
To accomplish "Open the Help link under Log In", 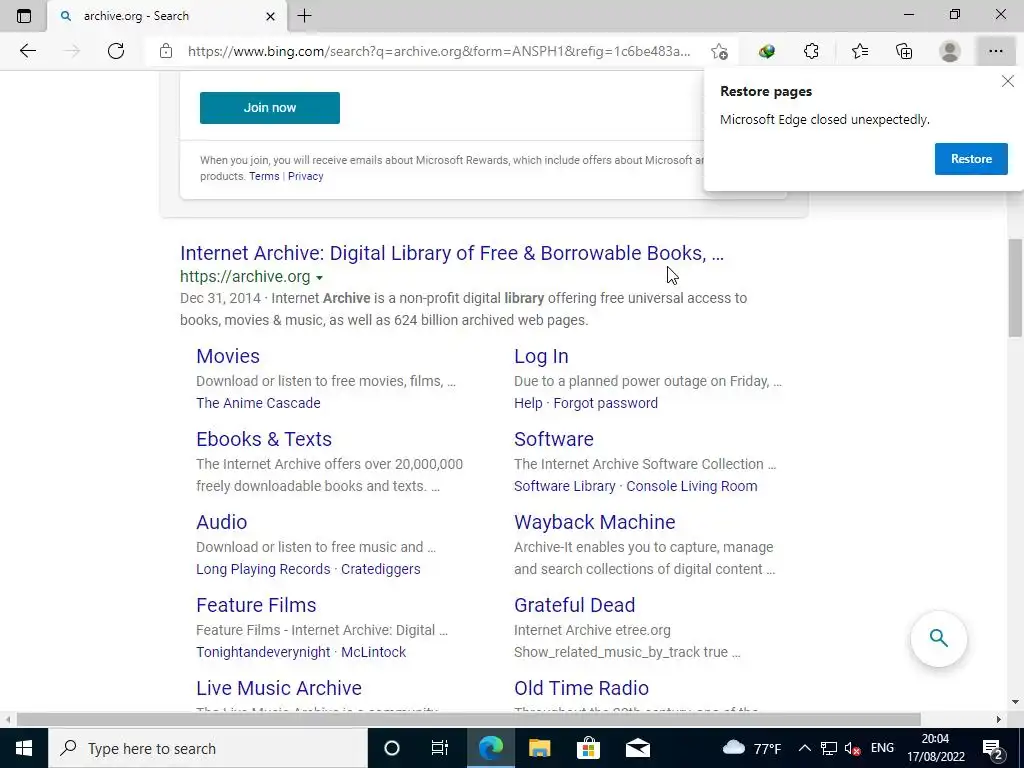I will pyautogui.click(x=528, y=403).
